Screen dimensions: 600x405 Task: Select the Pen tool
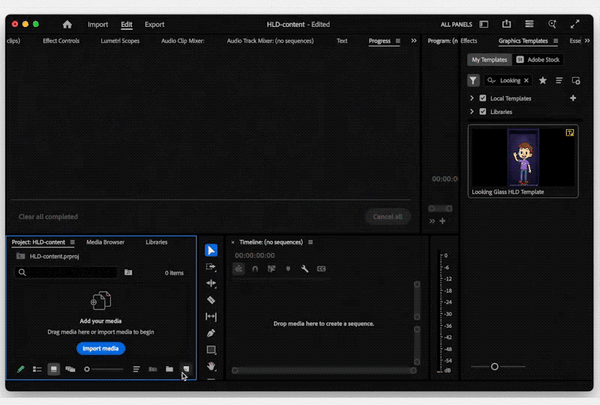tap(211, 333)
